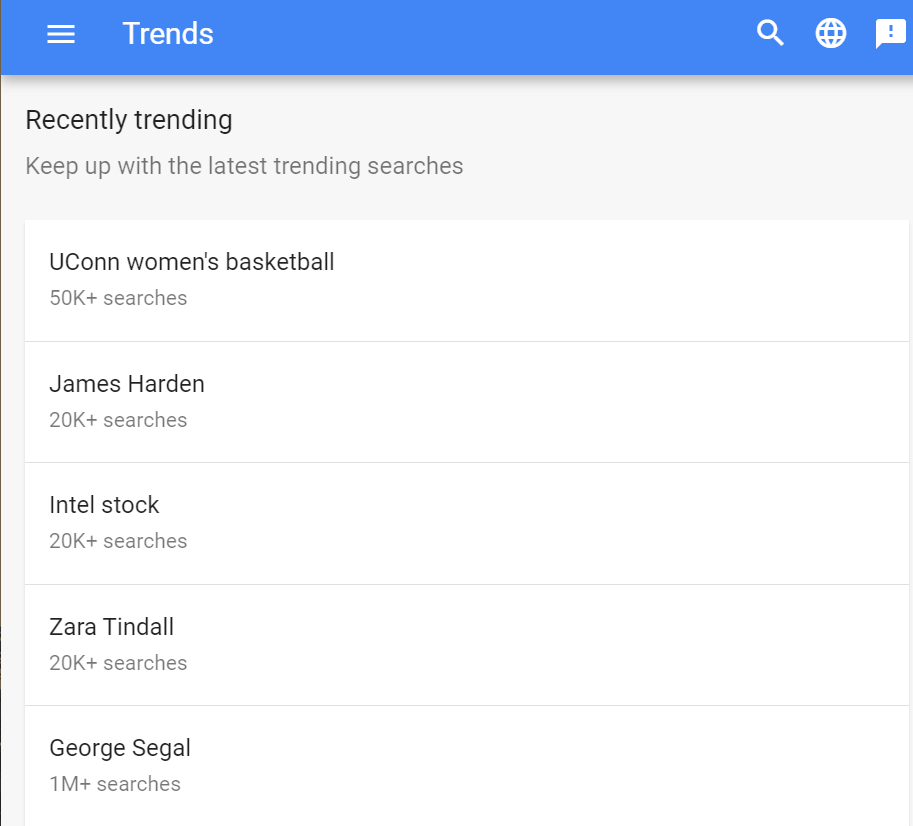Click the search magnifier icon

tap(770, 33)
